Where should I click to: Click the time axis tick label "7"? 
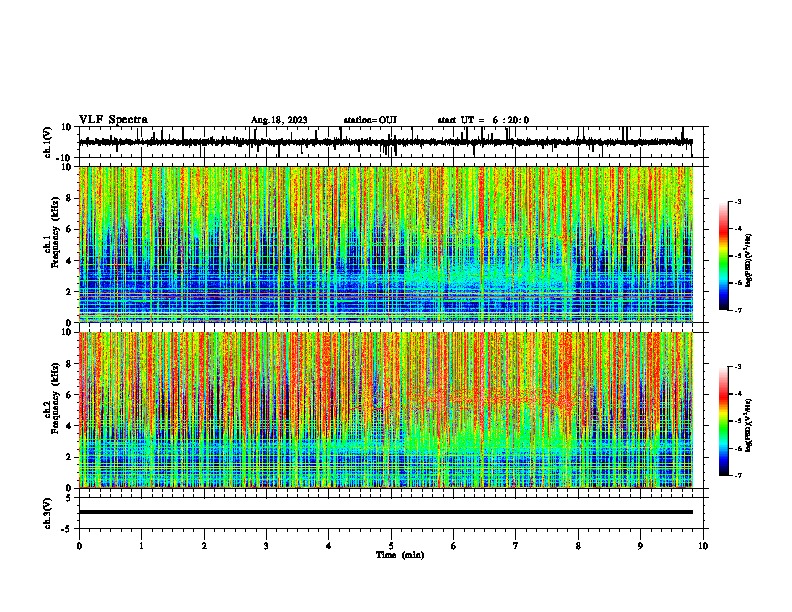(516, 546)
